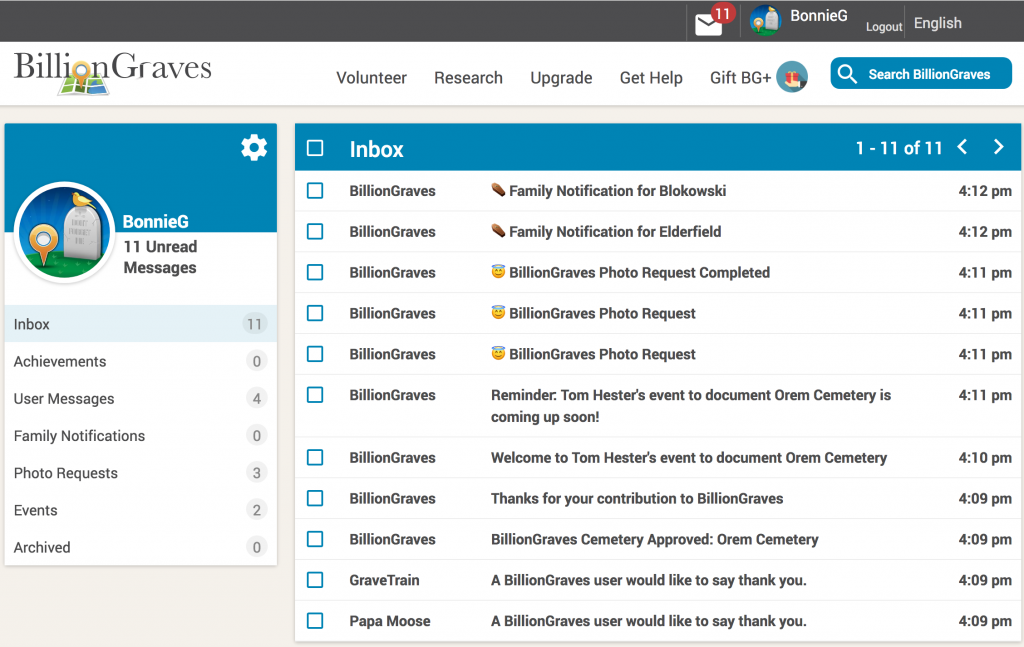Viewport: 1024px width, 647px height.
Task: Click the BillionGraves logo
Action: [112, 72]
